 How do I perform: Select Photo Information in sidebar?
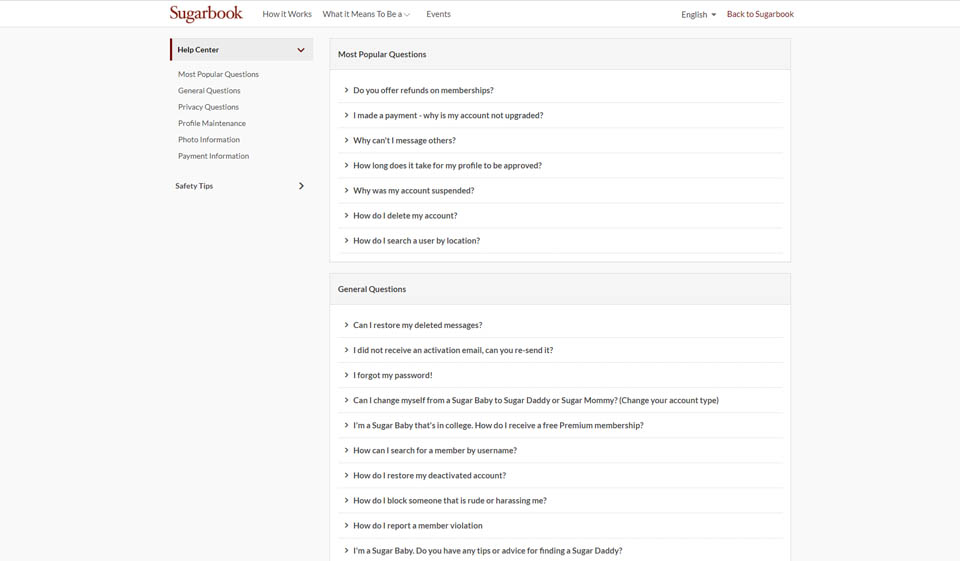coord(209,140)
